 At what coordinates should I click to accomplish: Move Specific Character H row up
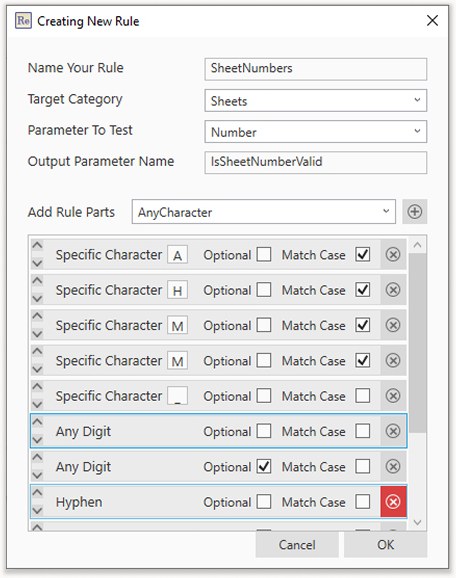click(x=37, y=281)
